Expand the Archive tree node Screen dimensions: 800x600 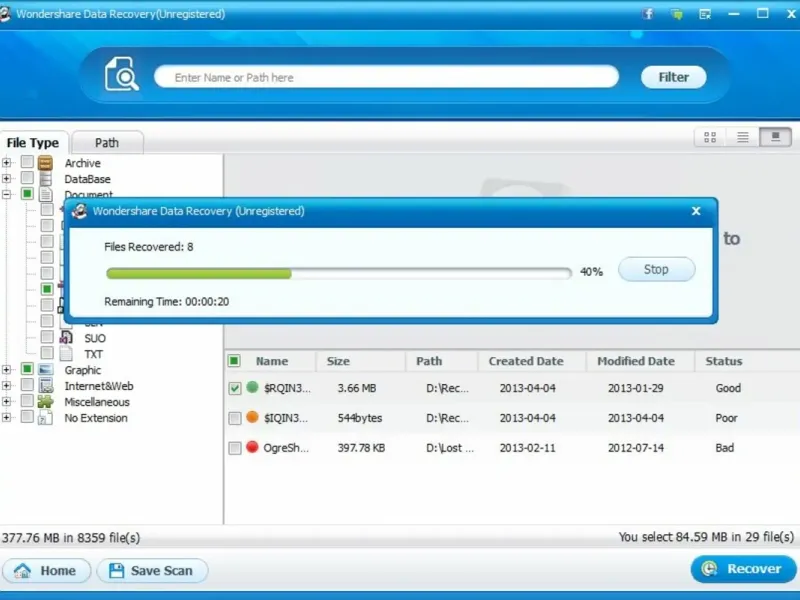pyautogui.click(x=6, y=163)
